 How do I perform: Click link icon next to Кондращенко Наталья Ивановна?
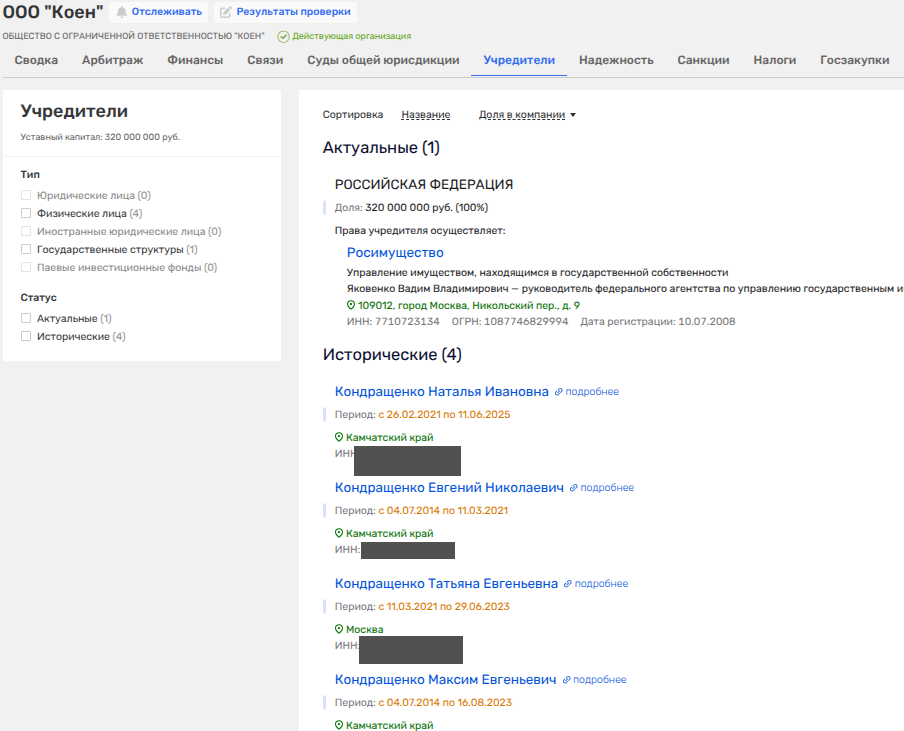pyautogui.click(x=558, y=392)
